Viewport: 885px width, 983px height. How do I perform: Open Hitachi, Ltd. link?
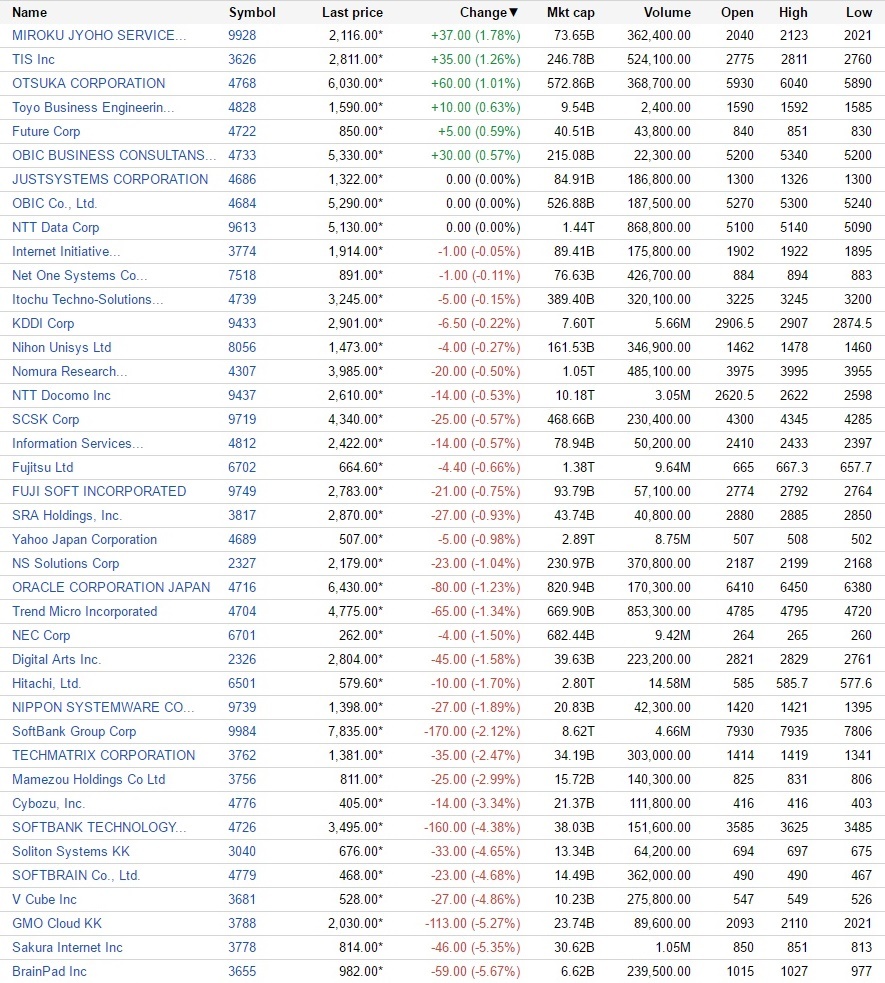click(x=46, y=683)
